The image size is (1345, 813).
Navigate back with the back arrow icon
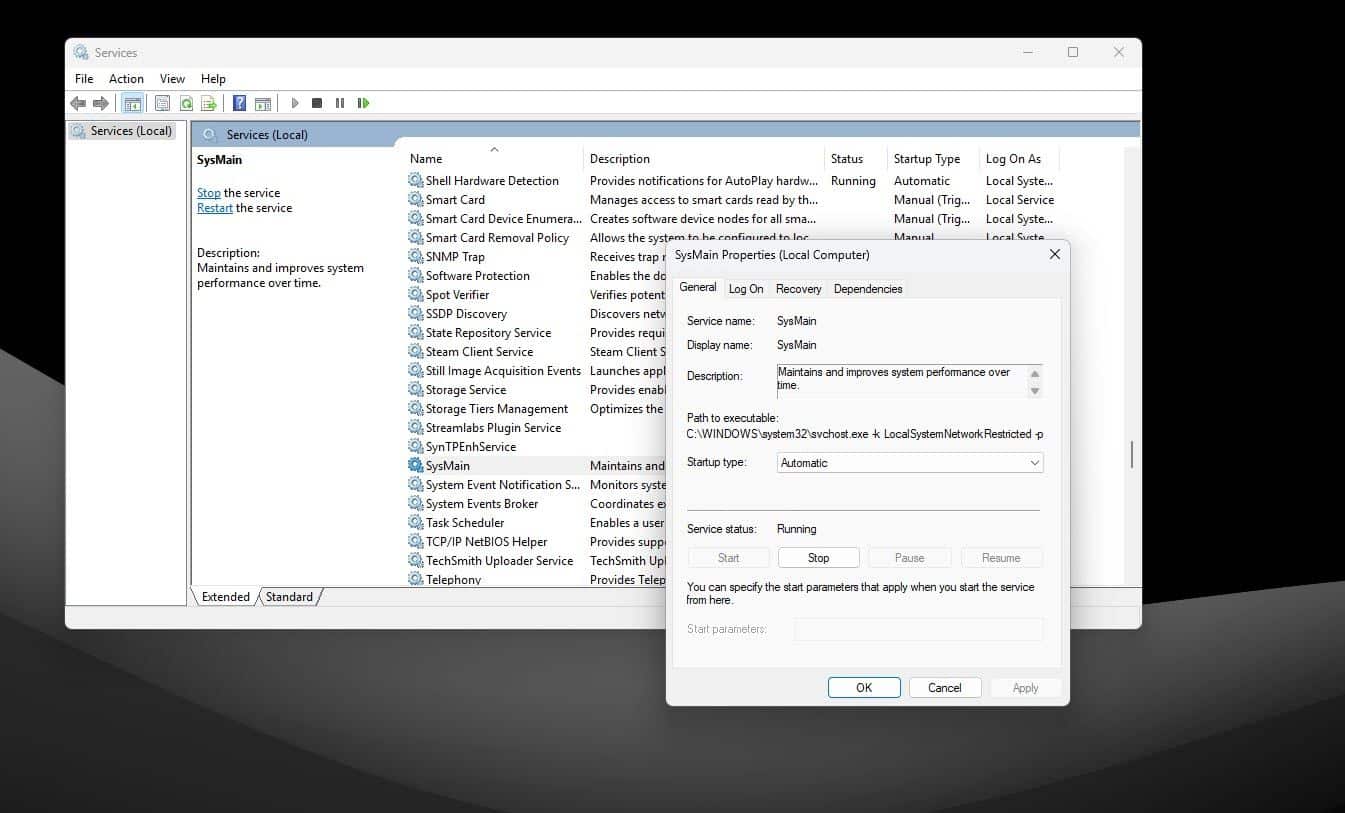(78, 102)
